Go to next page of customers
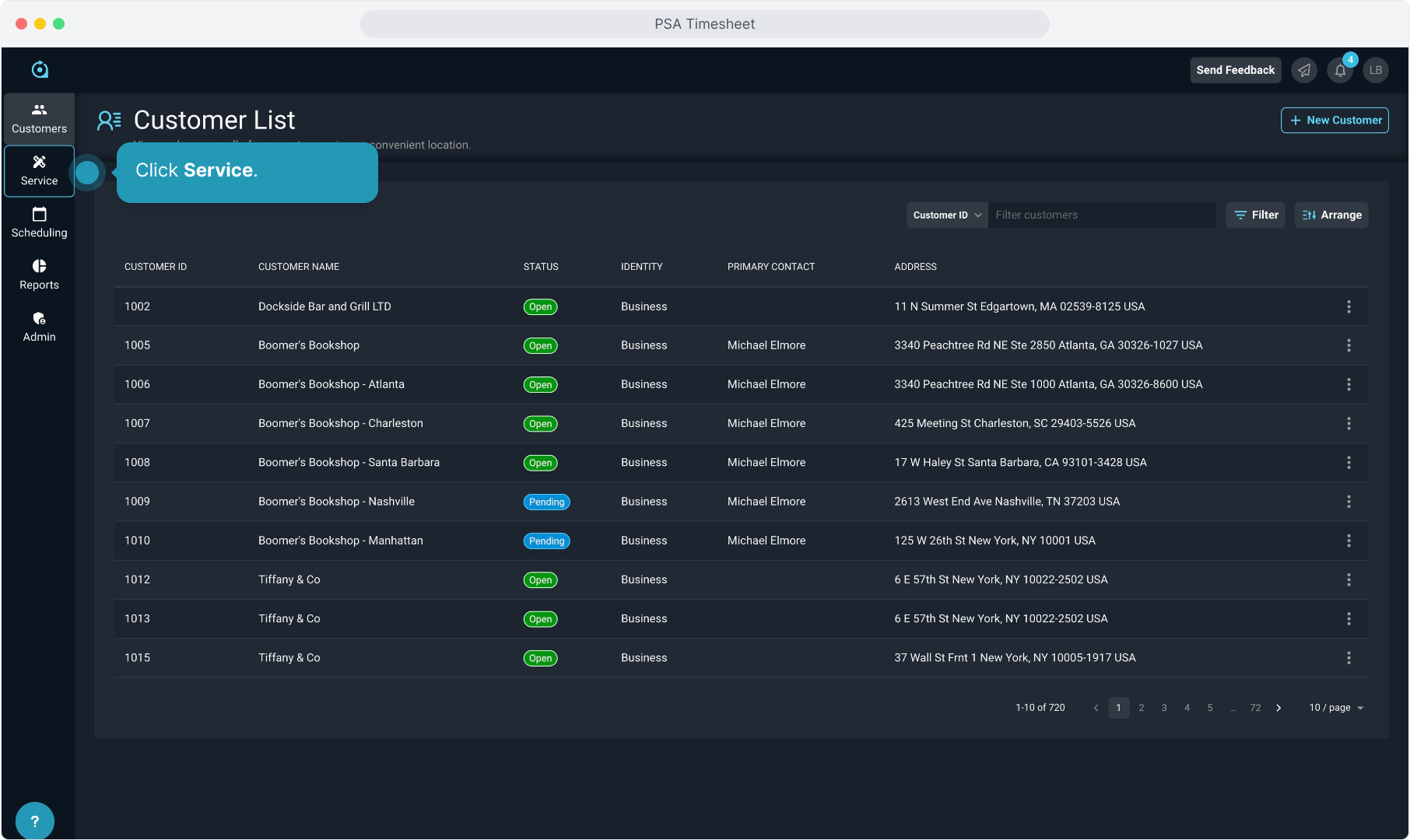 click(1278, 708)
